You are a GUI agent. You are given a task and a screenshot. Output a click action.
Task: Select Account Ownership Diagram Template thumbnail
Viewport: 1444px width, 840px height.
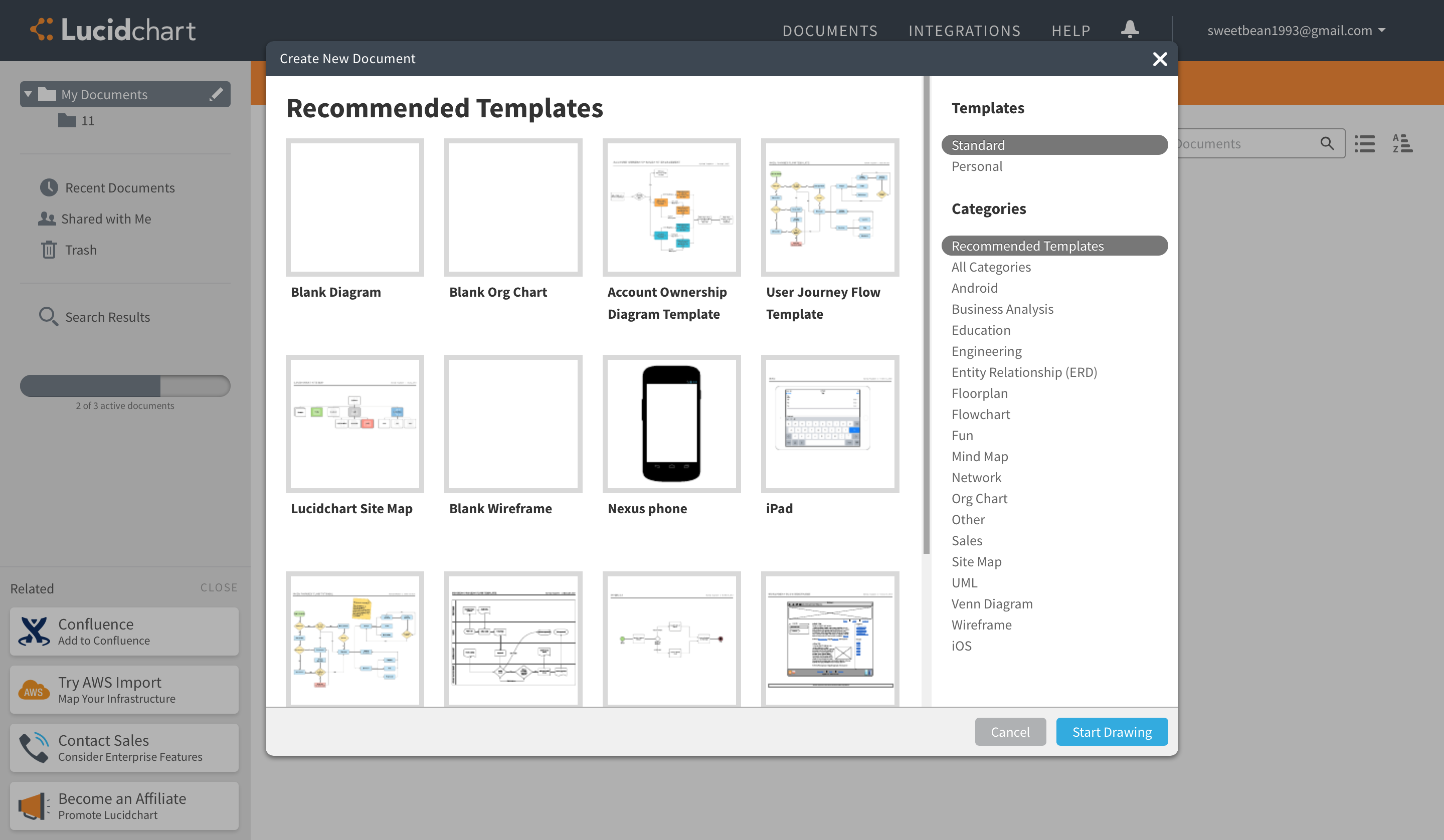coord(671,207)
